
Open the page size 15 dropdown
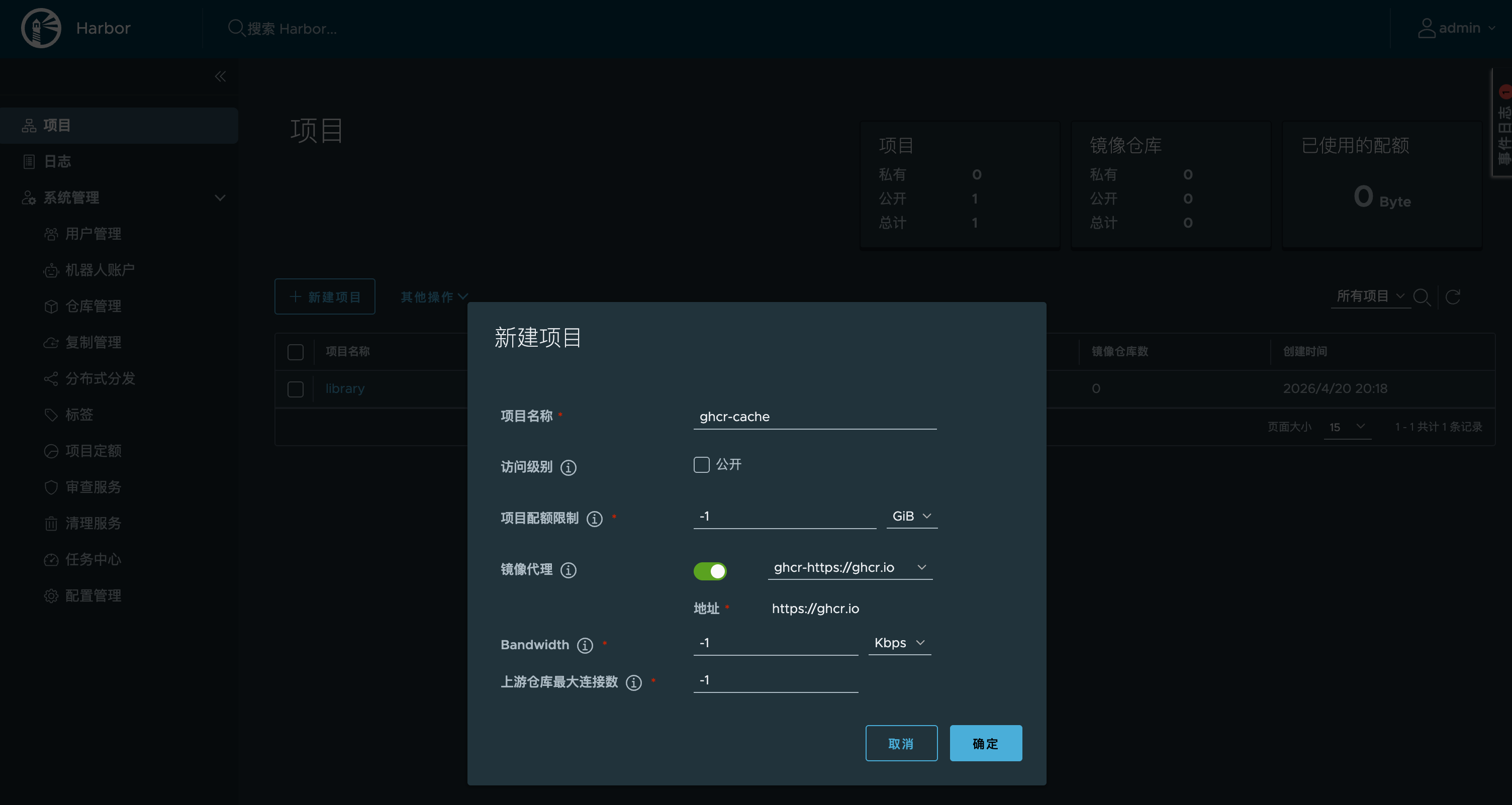click(1347, 427)
